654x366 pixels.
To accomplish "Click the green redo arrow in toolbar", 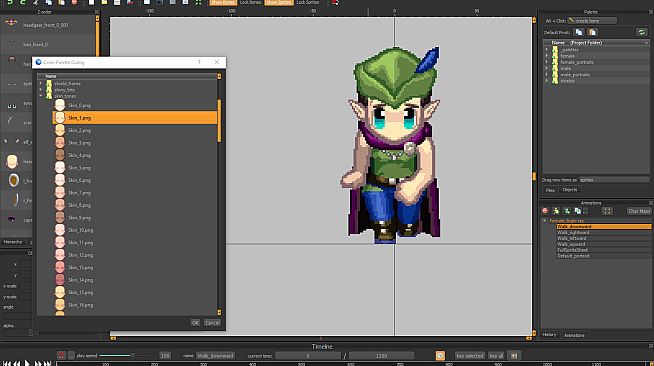I will pyautogui.click(x=23, y=2).
